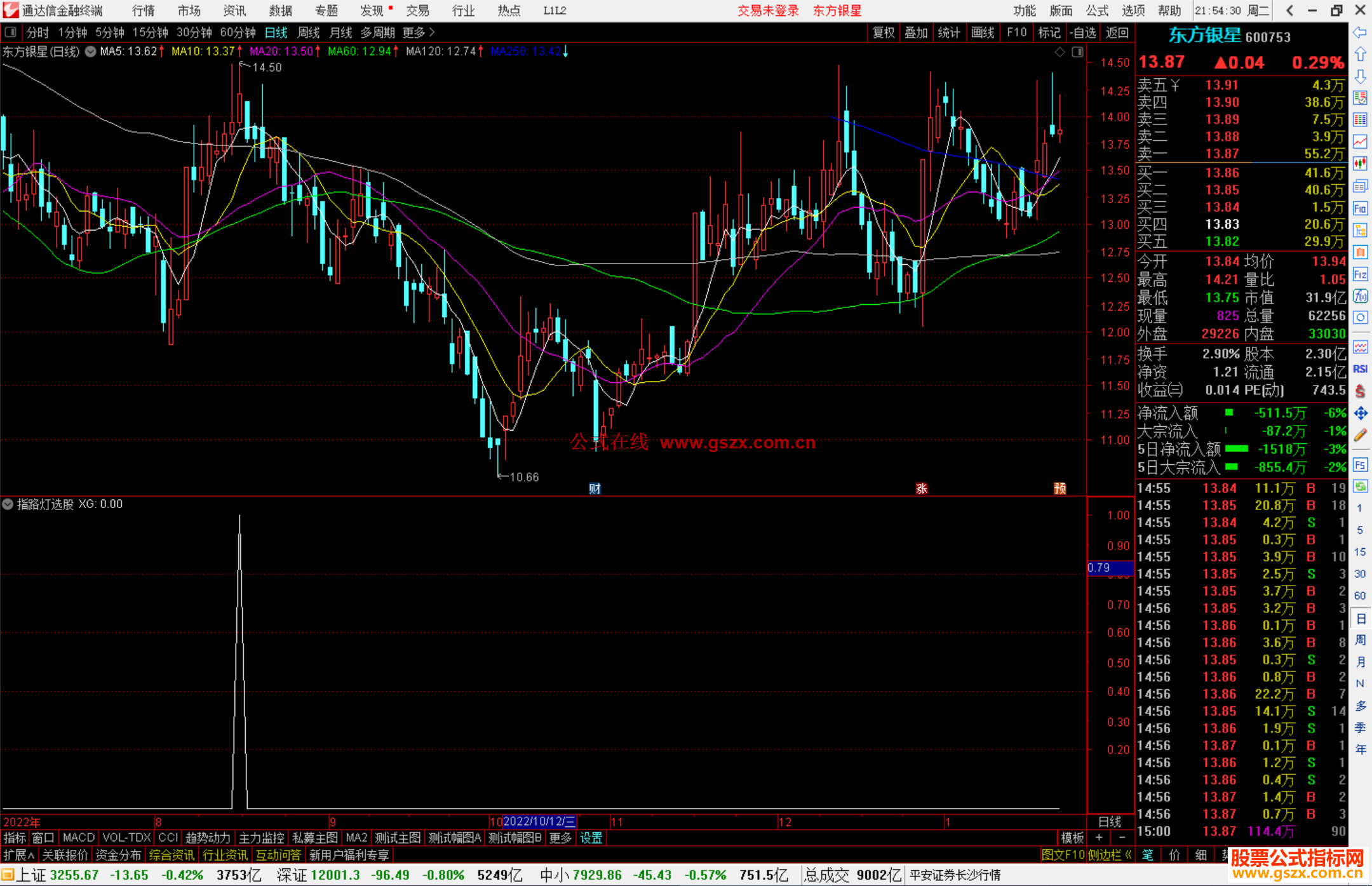Click the 财 marker on chart timeline

point(595,488)
